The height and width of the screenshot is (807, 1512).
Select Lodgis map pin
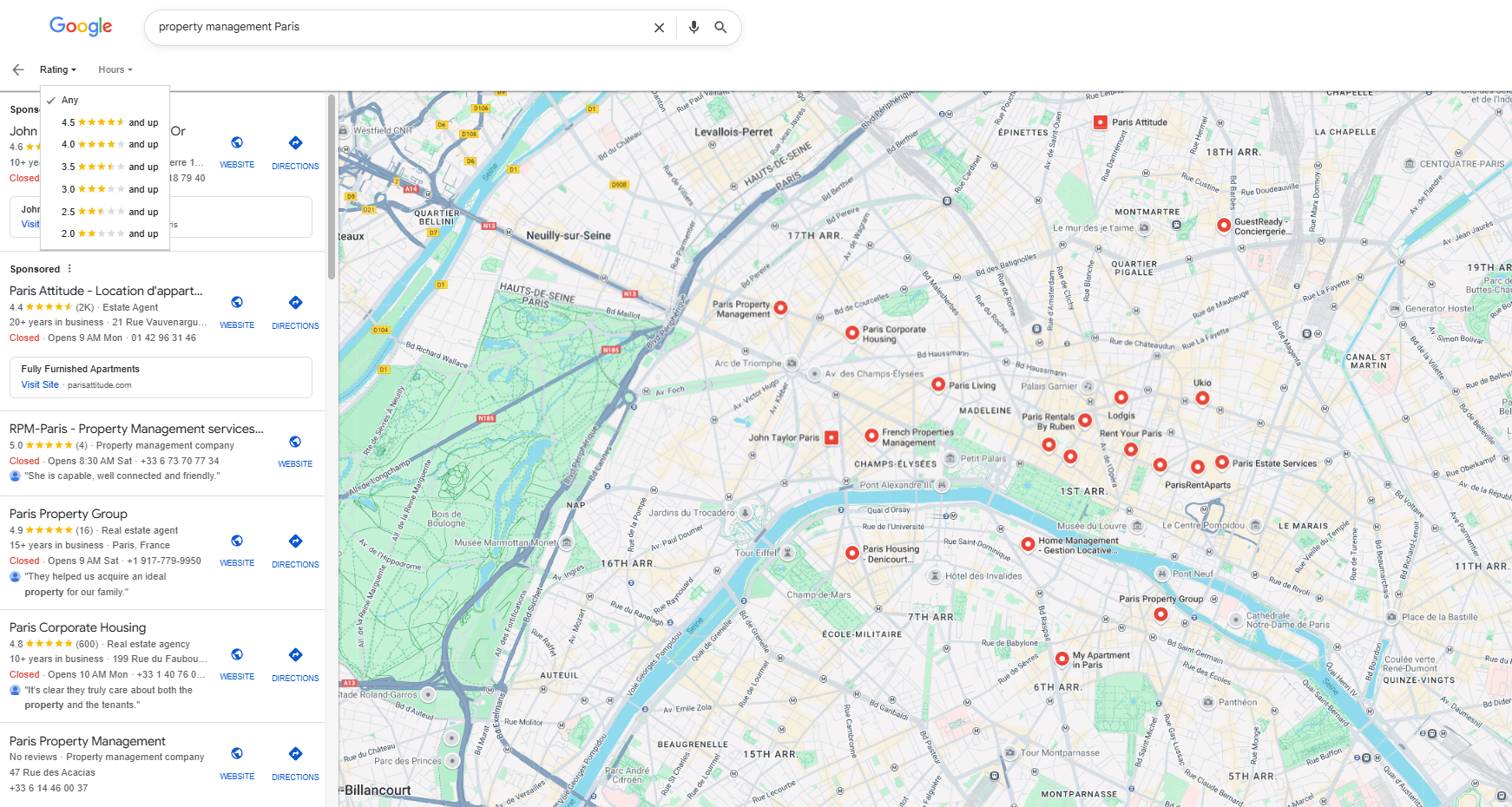(x=1121, y=397)
